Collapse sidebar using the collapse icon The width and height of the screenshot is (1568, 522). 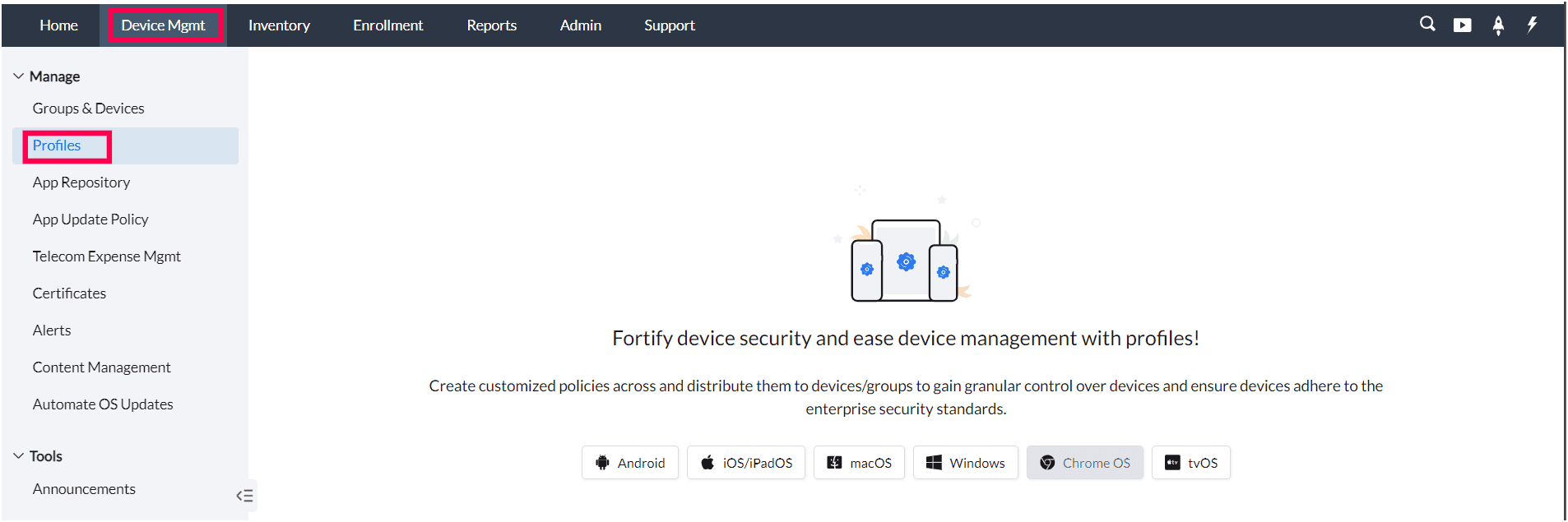(x=244, y=496)
